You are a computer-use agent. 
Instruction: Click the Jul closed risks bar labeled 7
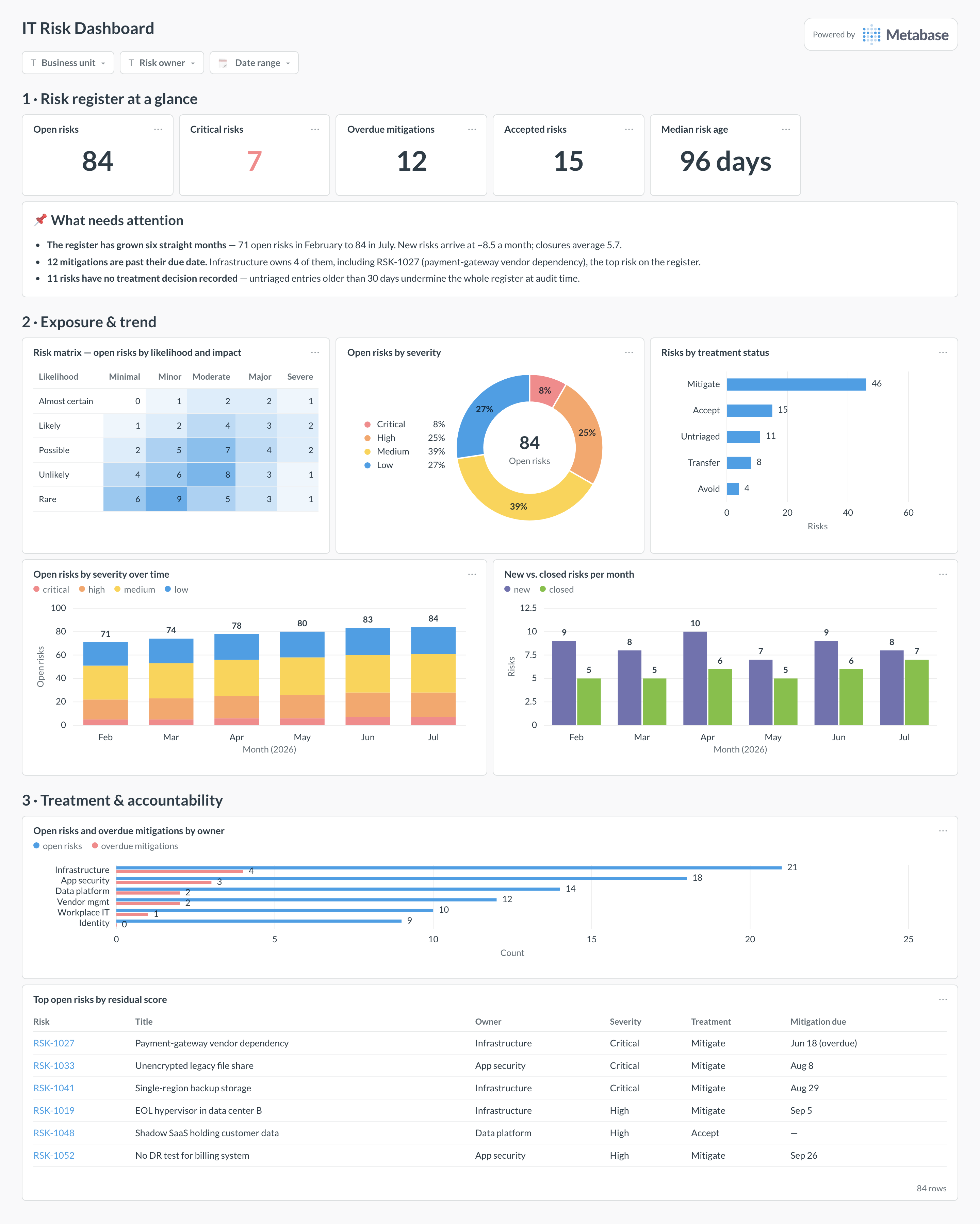[916, 693]
